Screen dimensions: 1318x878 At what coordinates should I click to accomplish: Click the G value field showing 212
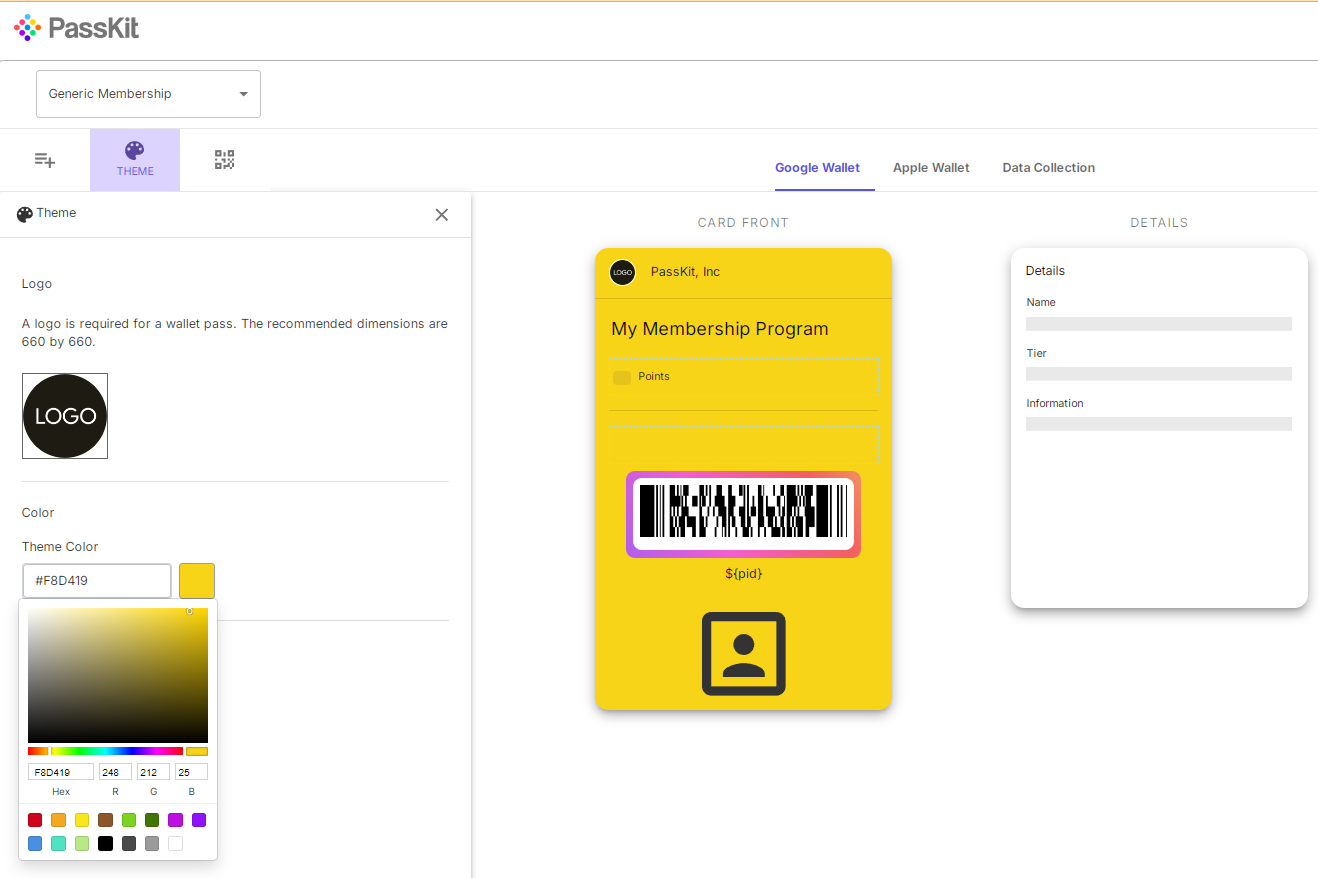coord(153,772)
